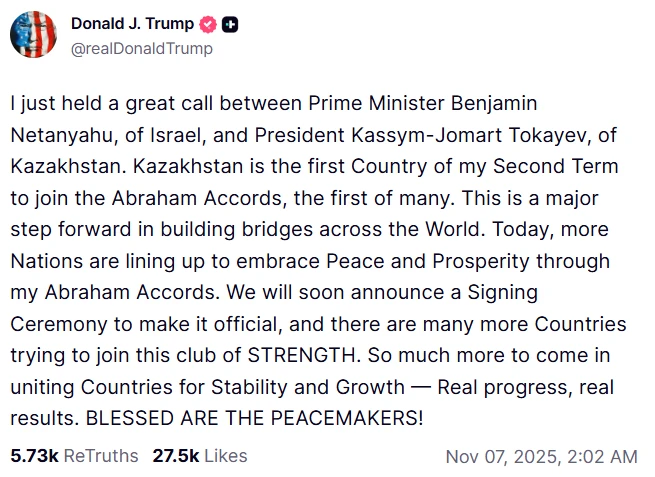Click the red verified checkmark badge
This screenshot has height=477, width=655.
(x=208, y=25)
